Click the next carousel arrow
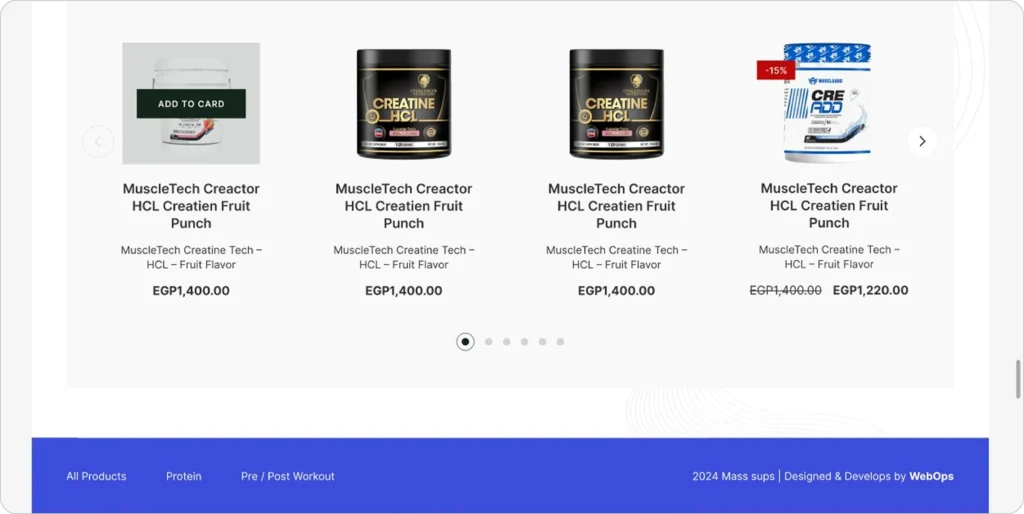 pyautogui.click(x=921, y=141)
